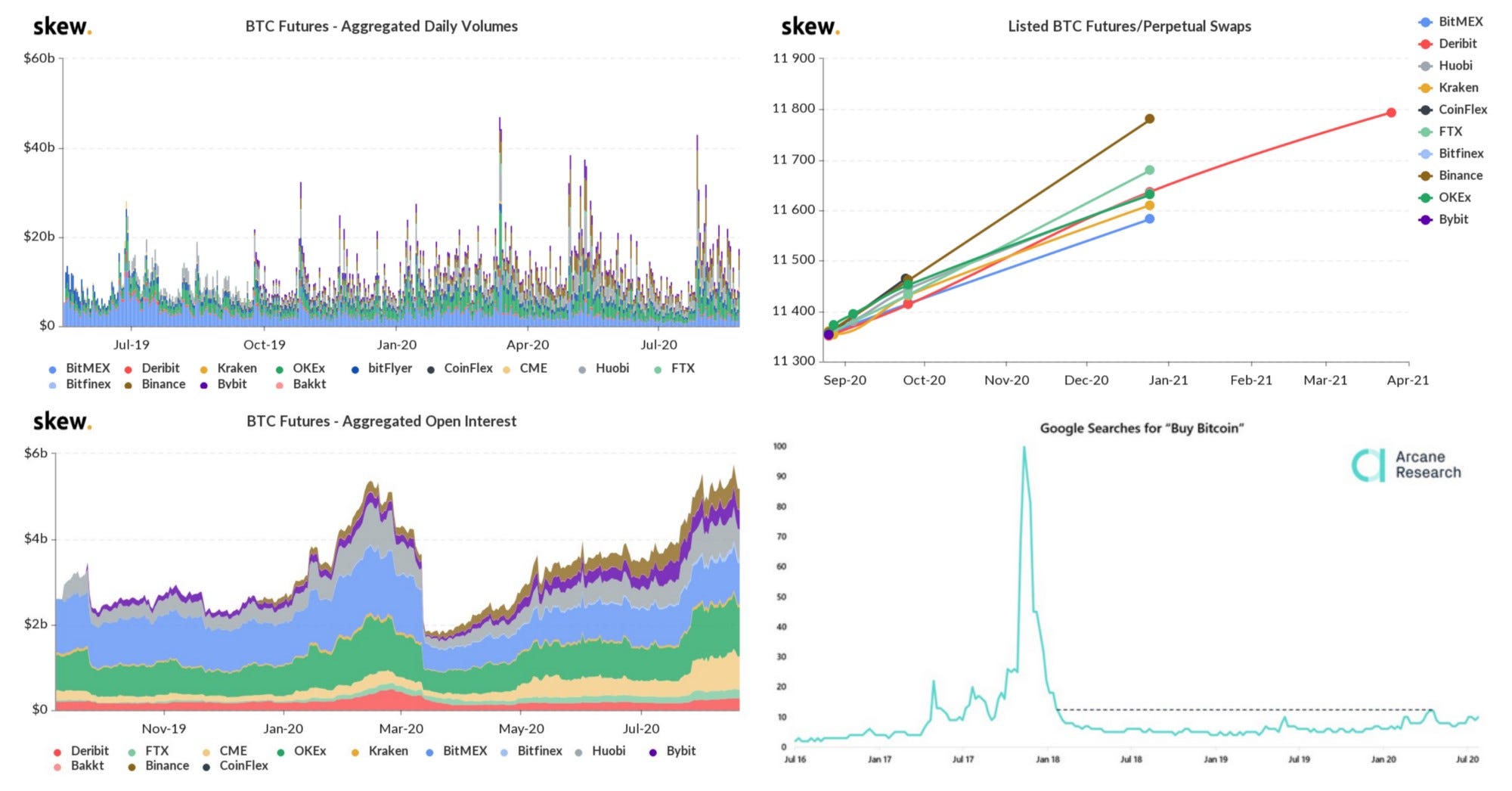Click the orange Kraken data point near 11 600
This screenshot has height=791, width=1512.
click(x=1149, y=206)
